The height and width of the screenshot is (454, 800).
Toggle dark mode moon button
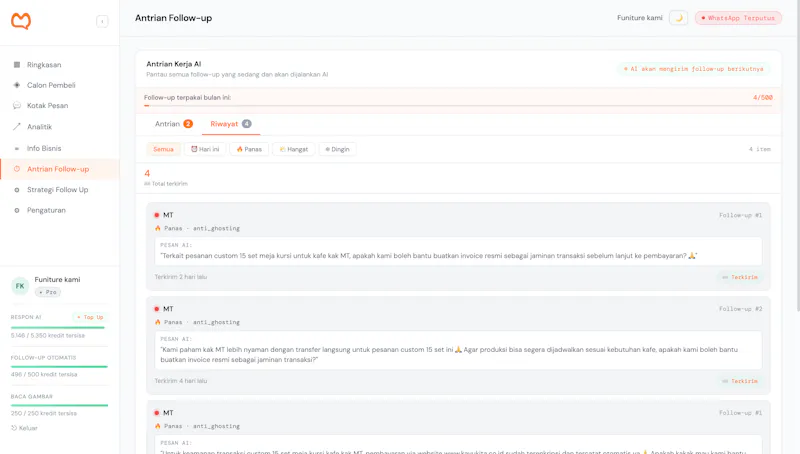click(x=679, y=18)
